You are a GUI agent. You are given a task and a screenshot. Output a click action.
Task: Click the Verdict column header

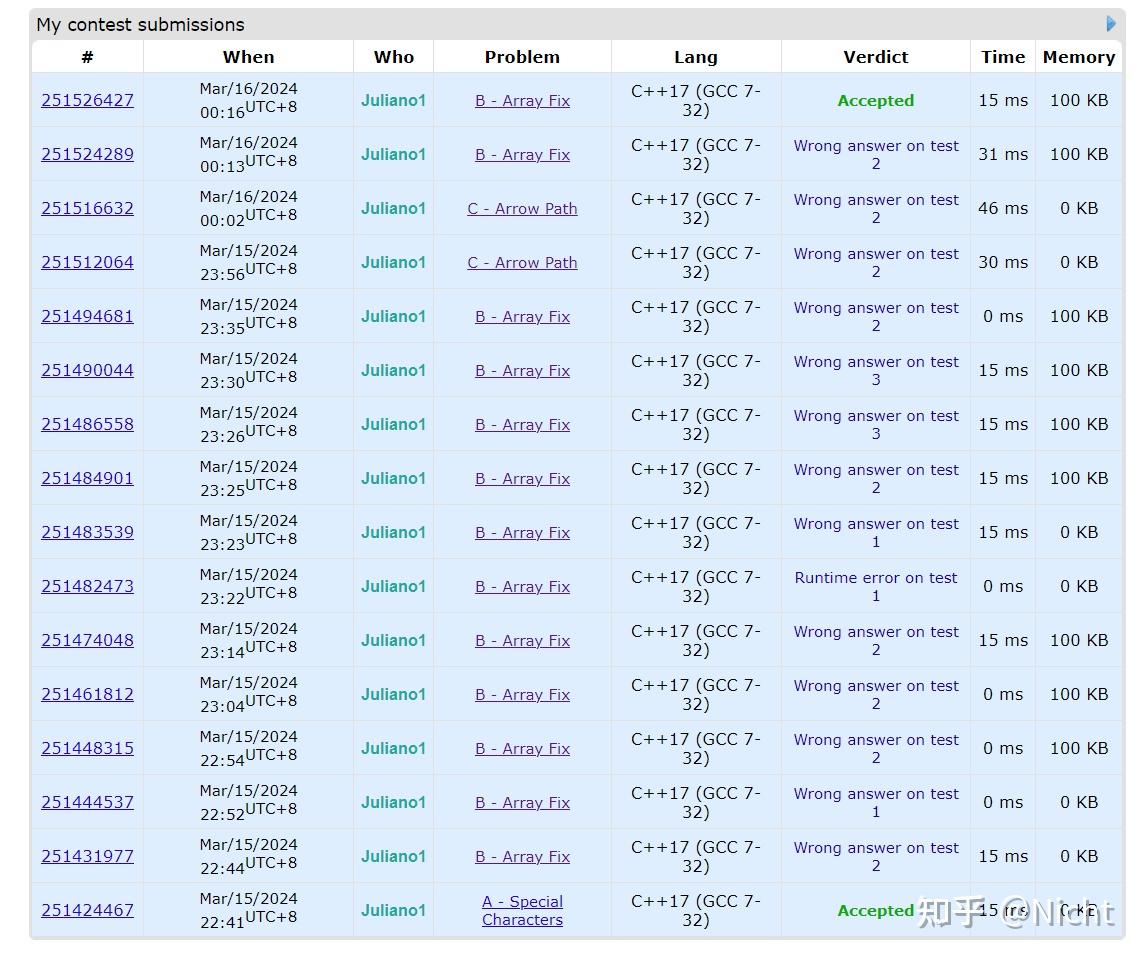pyautogui.click(x=875, y=57)
